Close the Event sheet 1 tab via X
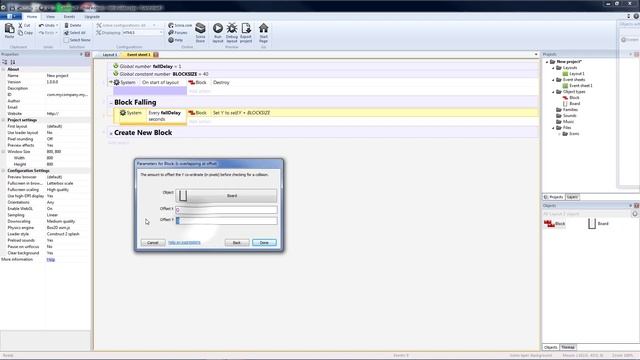Screen dimensions: 640x360 click(x=156, y=55)
